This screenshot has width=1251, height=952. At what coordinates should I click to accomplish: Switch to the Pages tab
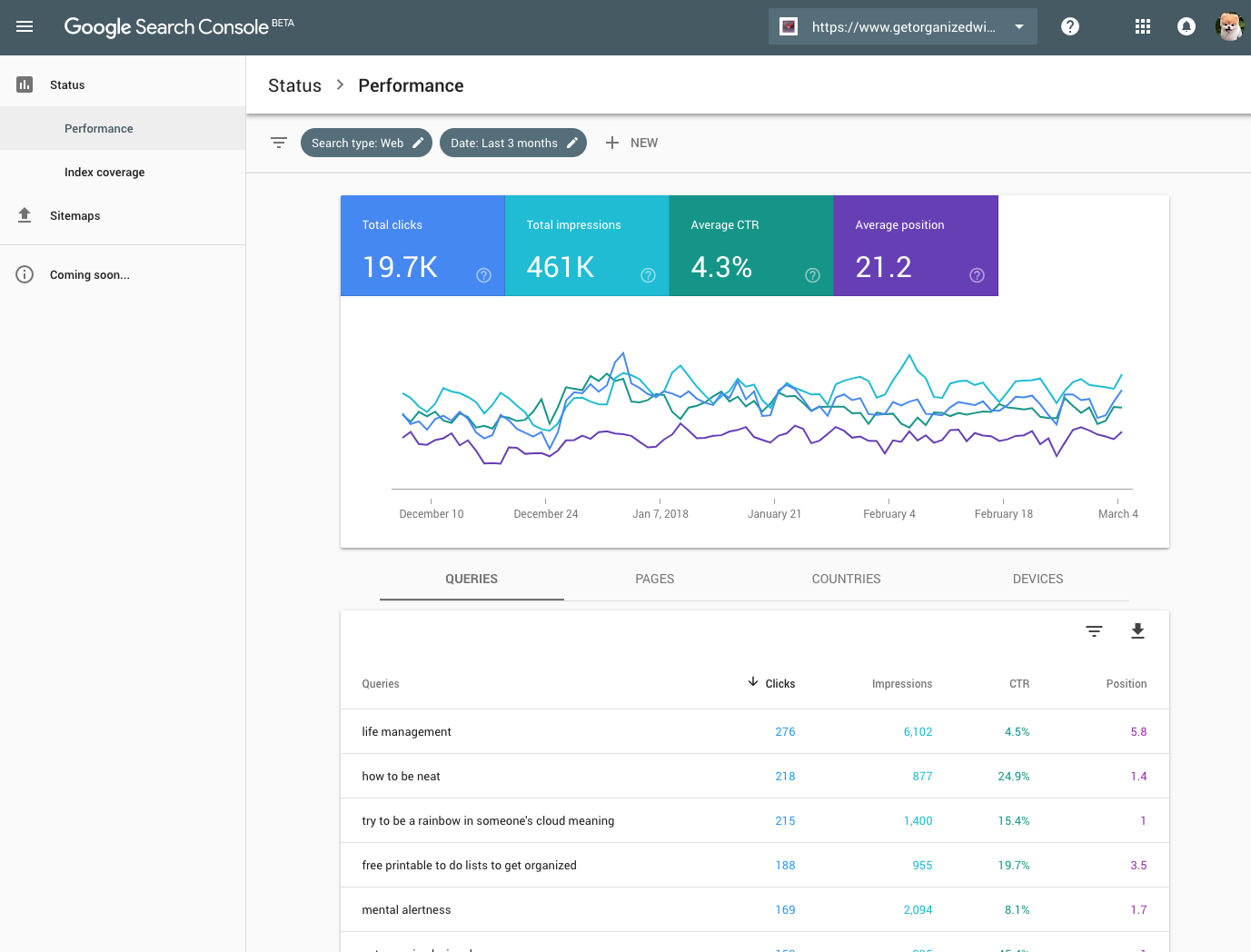coord(654,579)
